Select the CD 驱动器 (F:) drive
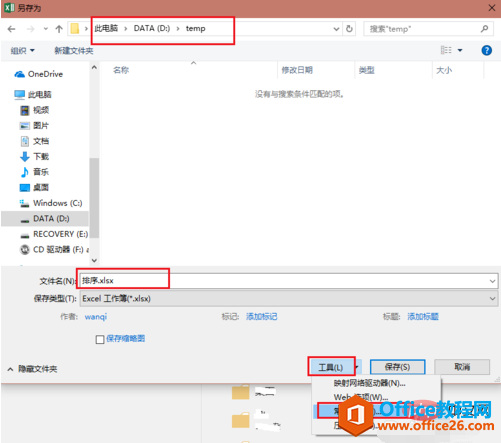The width and height of the screenshot is (501, 443). click(61, 249)
